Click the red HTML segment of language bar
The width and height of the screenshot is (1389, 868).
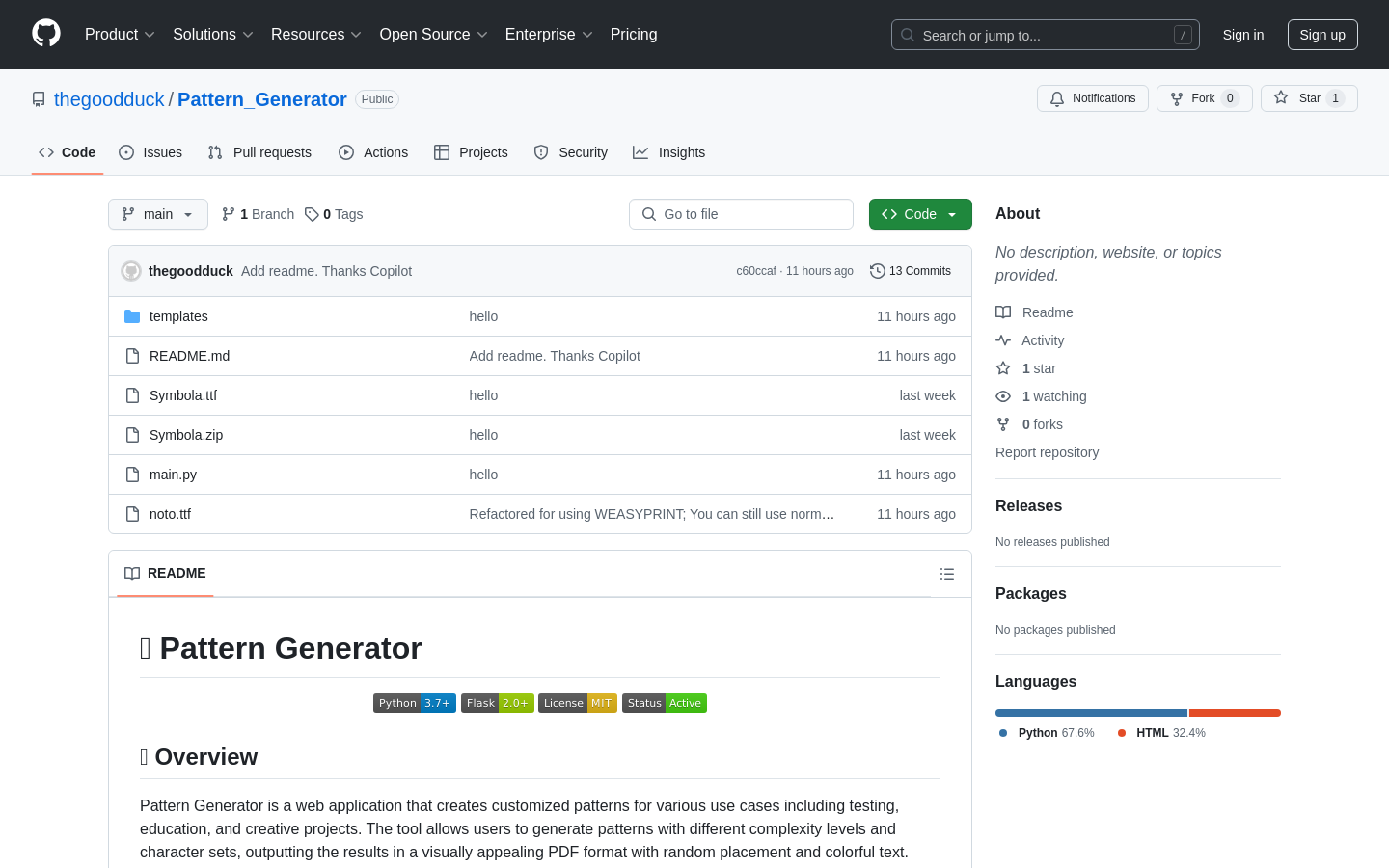(1235, 713)
